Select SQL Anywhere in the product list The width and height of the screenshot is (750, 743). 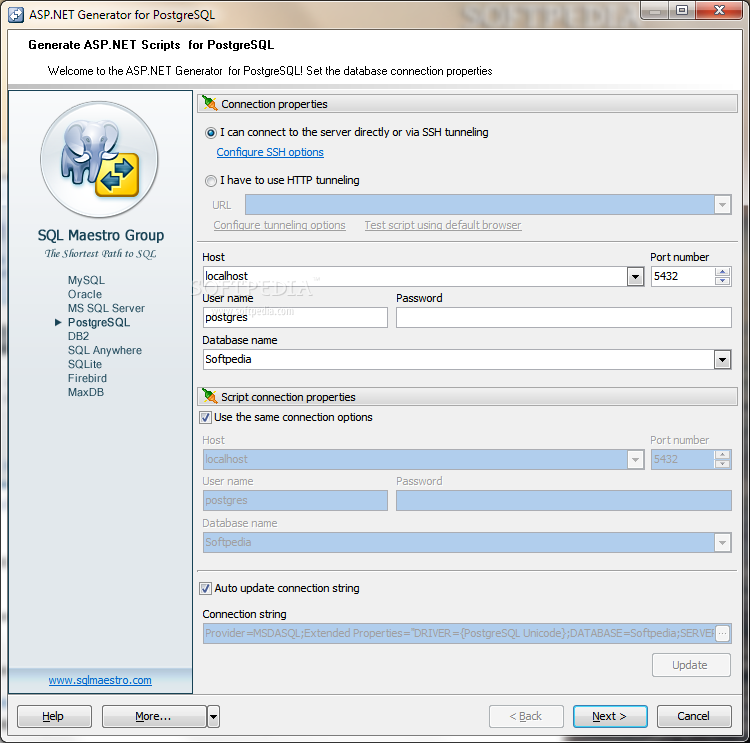(x=105, y=350)
